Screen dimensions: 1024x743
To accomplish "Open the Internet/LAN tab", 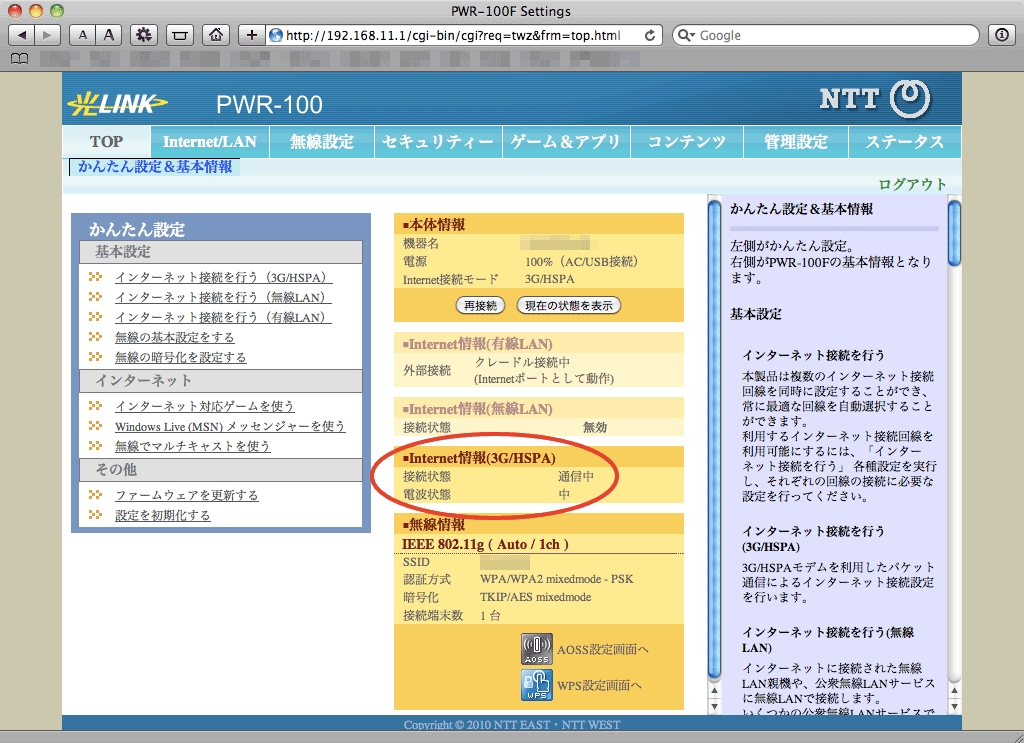I will point(210,142).
